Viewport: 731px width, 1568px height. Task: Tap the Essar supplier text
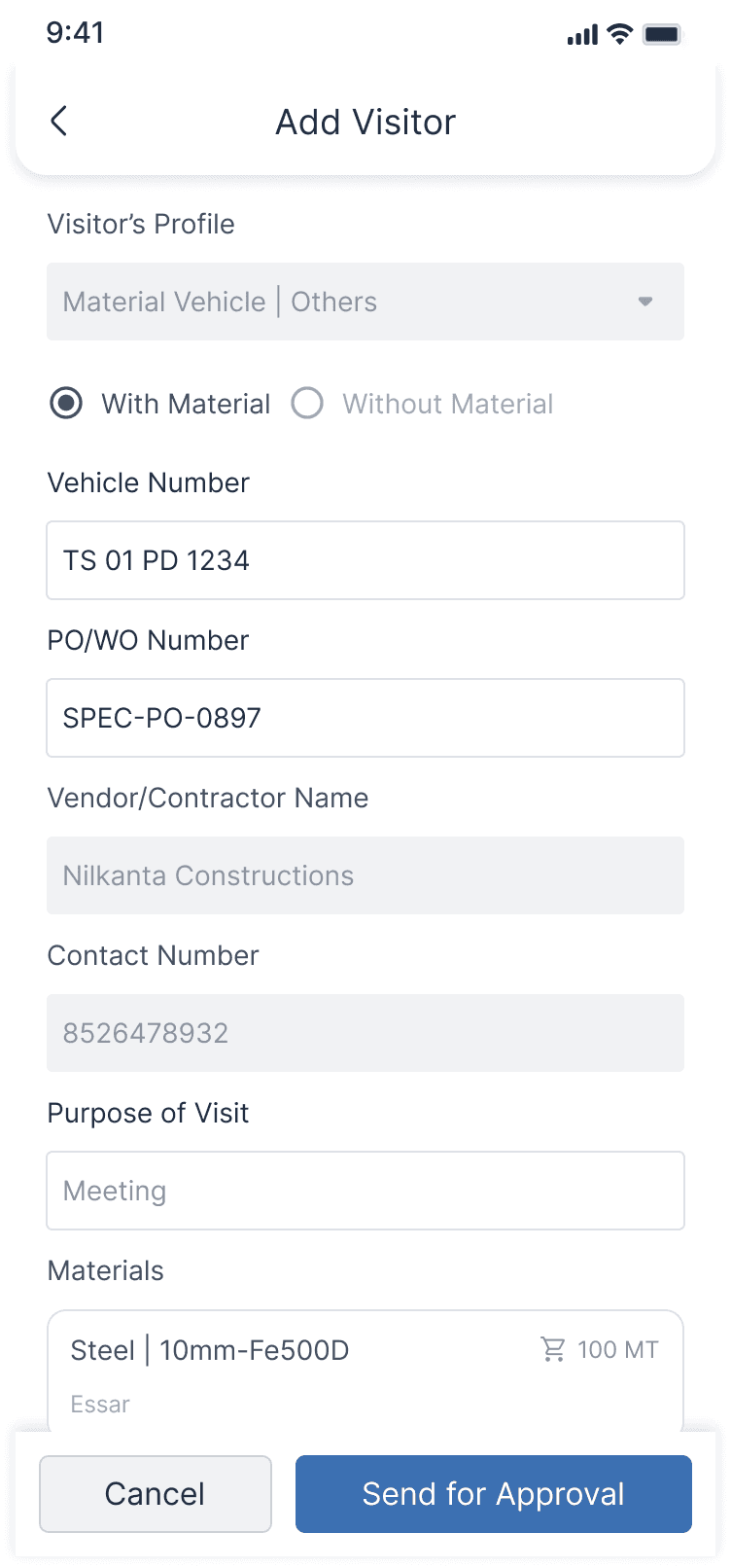tap(100, 1405)
